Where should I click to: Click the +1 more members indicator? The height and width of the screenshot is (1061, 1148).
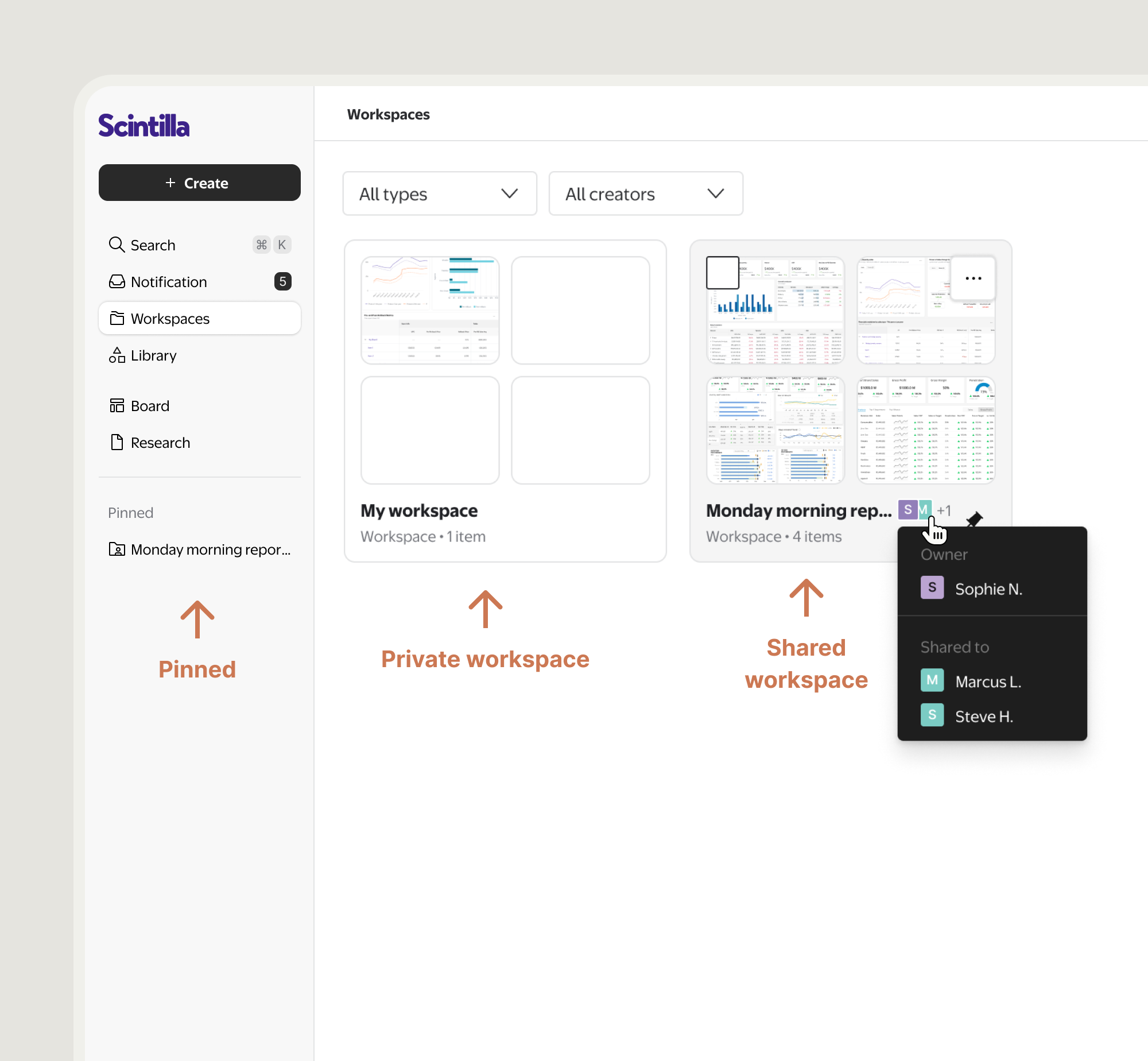click(x=944, y=510)
